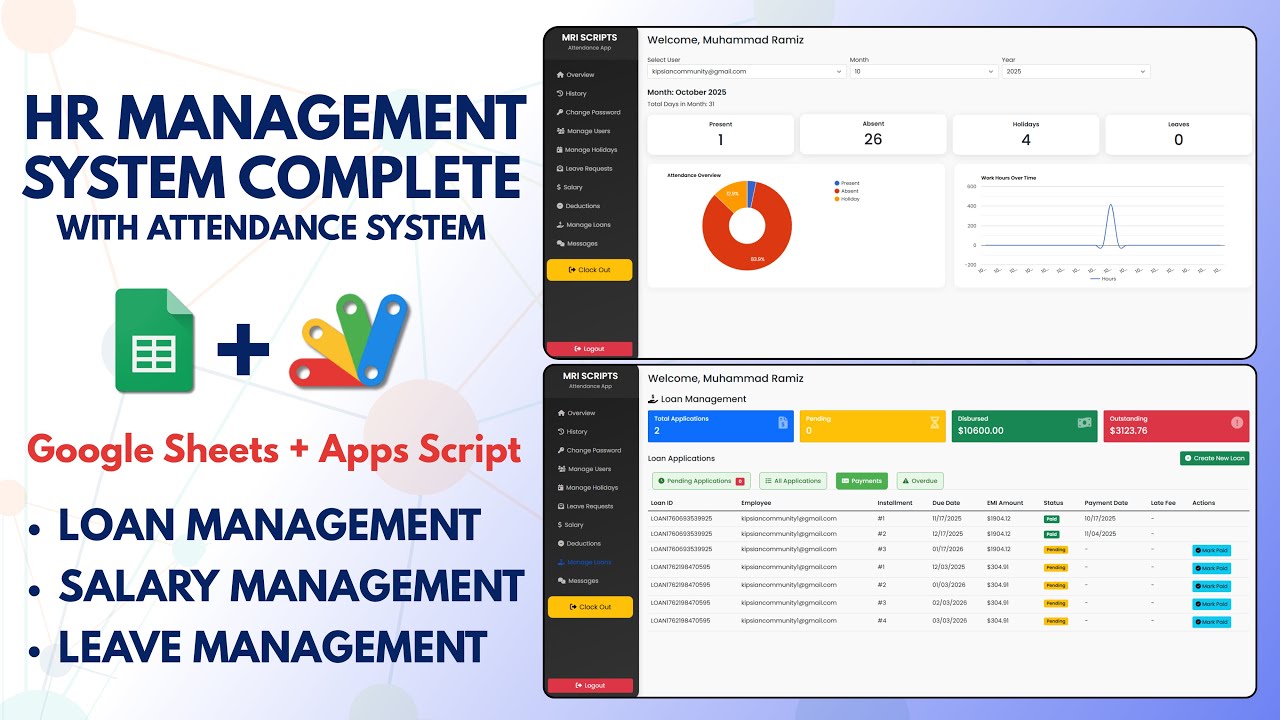Viewport: 1280px width, 720px height.
Task: Click Manage Holidays calendar icon in attendance dashboard sidebar
Action: point(561,150)
